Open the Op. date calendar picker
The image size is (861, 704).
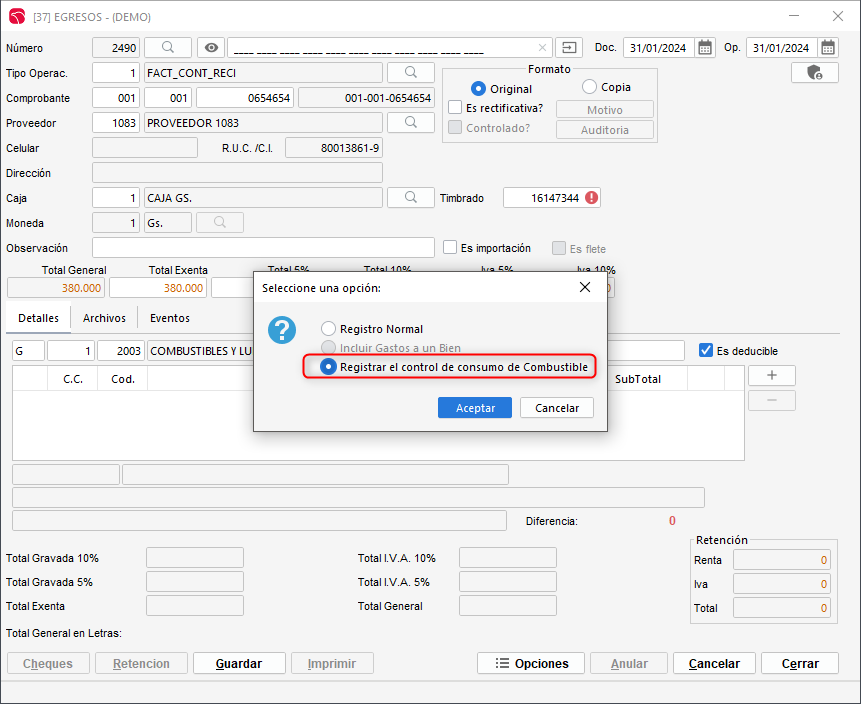828,48
